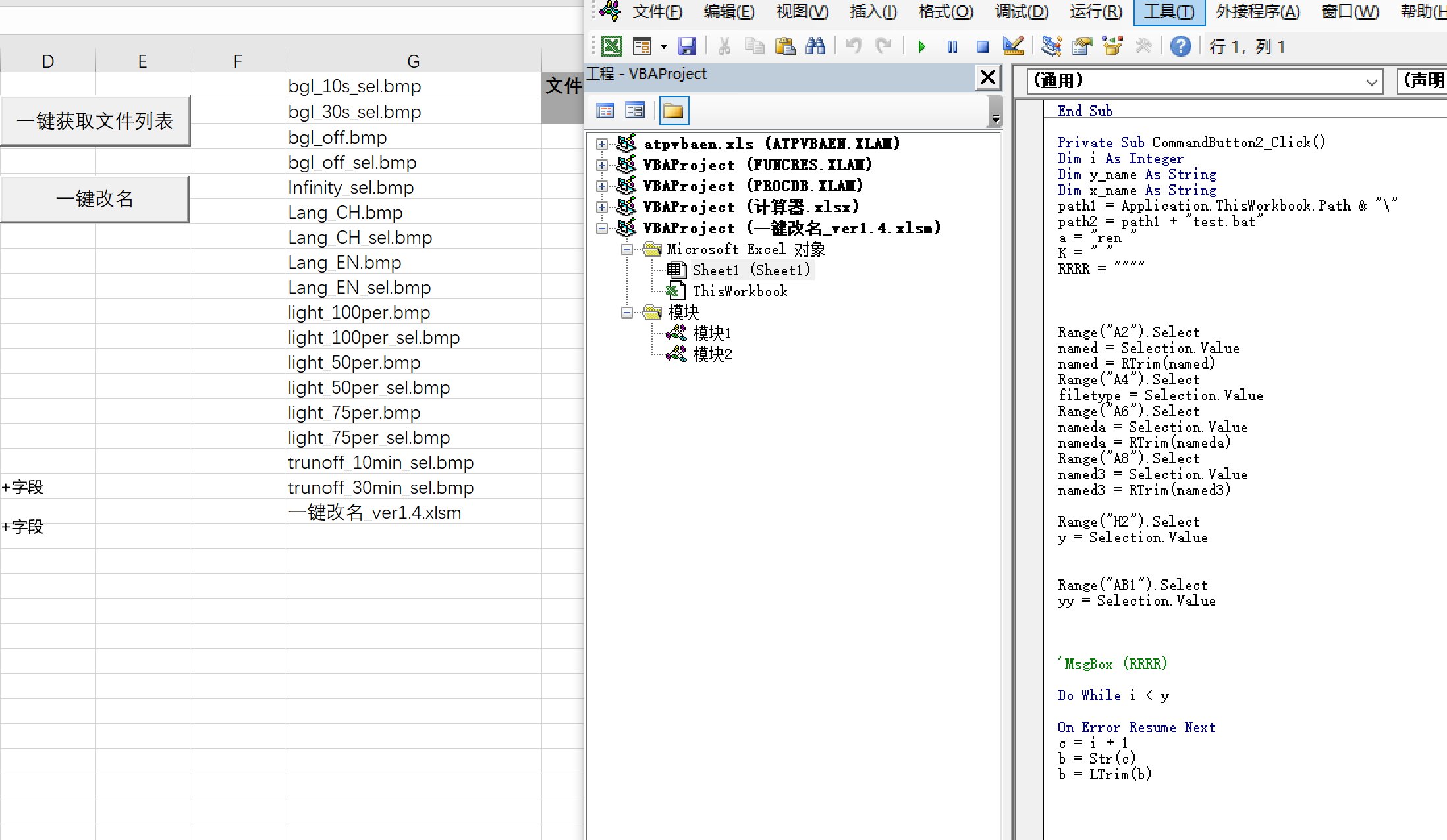This screenshot has width=1447, height=840.
Task: Open the 格式(O) menu
Action: [945, 12]
